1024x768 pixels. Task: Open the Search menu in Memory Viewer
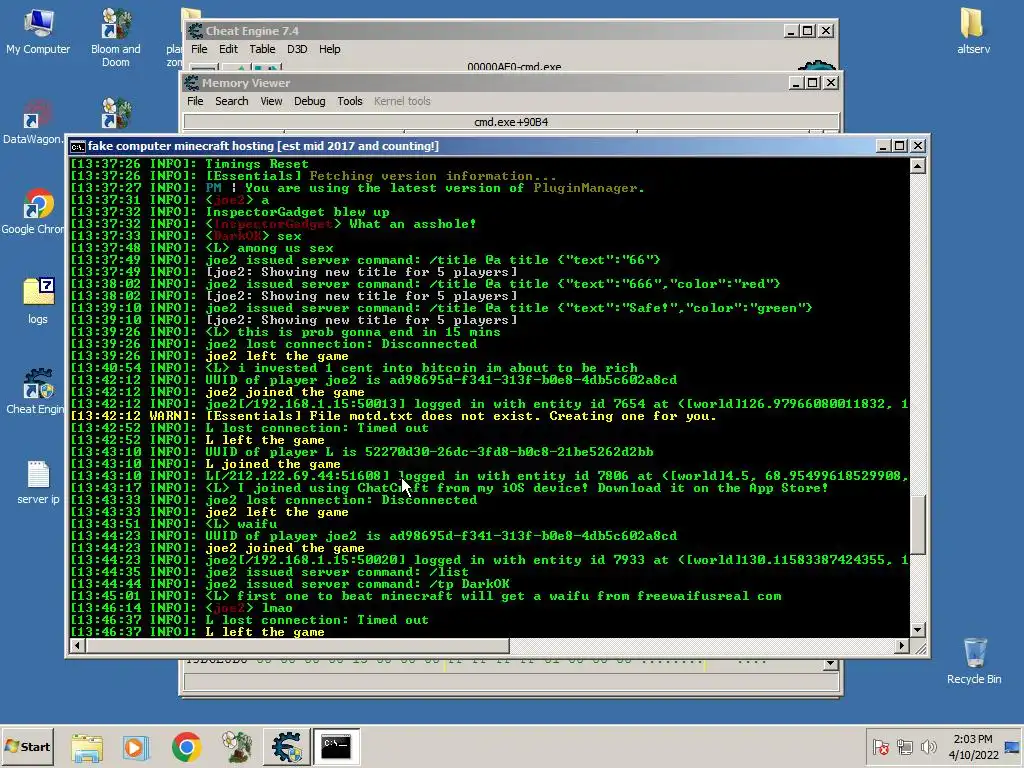click(x=232, y=101)
